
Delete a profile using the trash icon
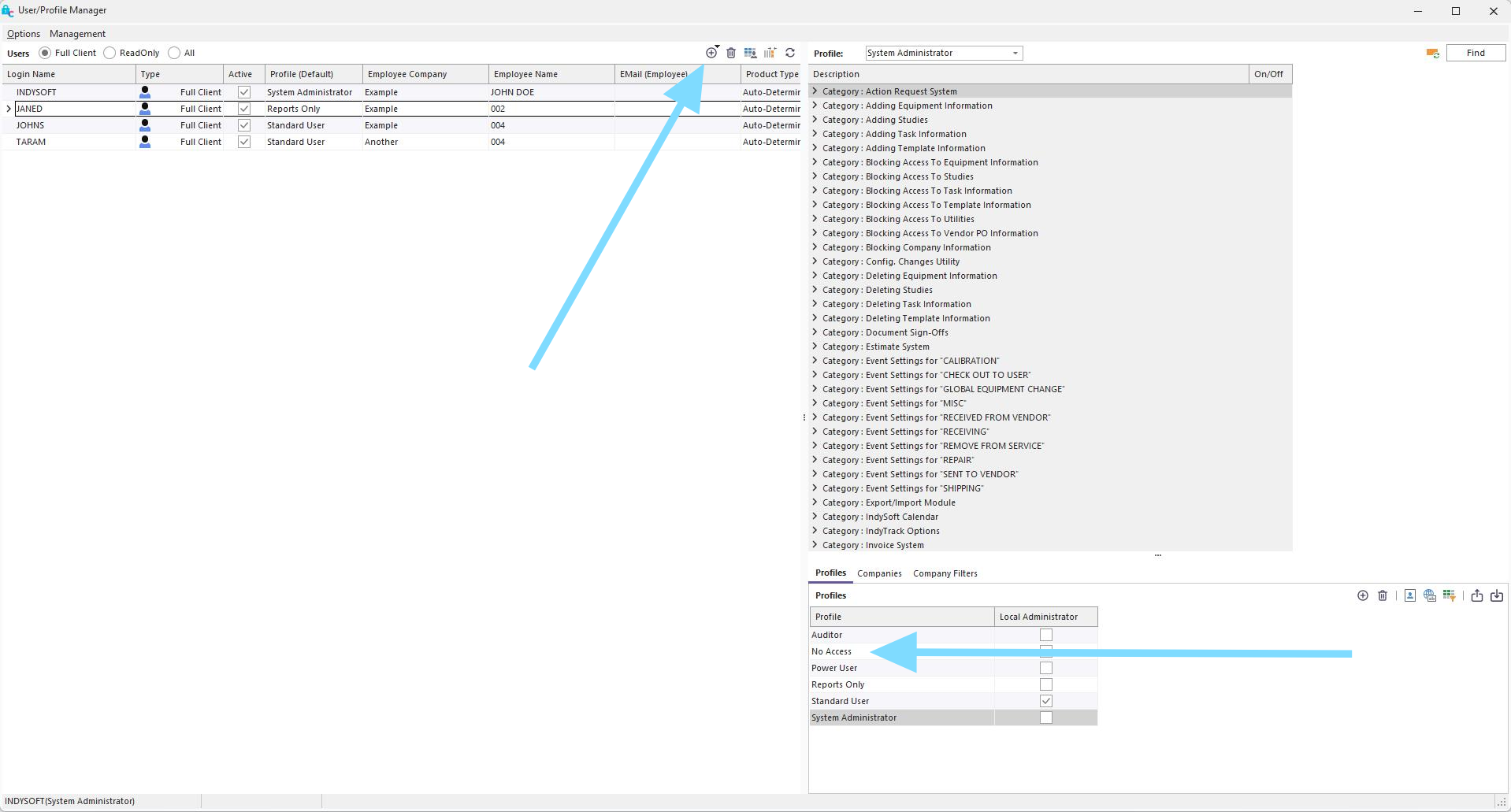[1383, 596]
